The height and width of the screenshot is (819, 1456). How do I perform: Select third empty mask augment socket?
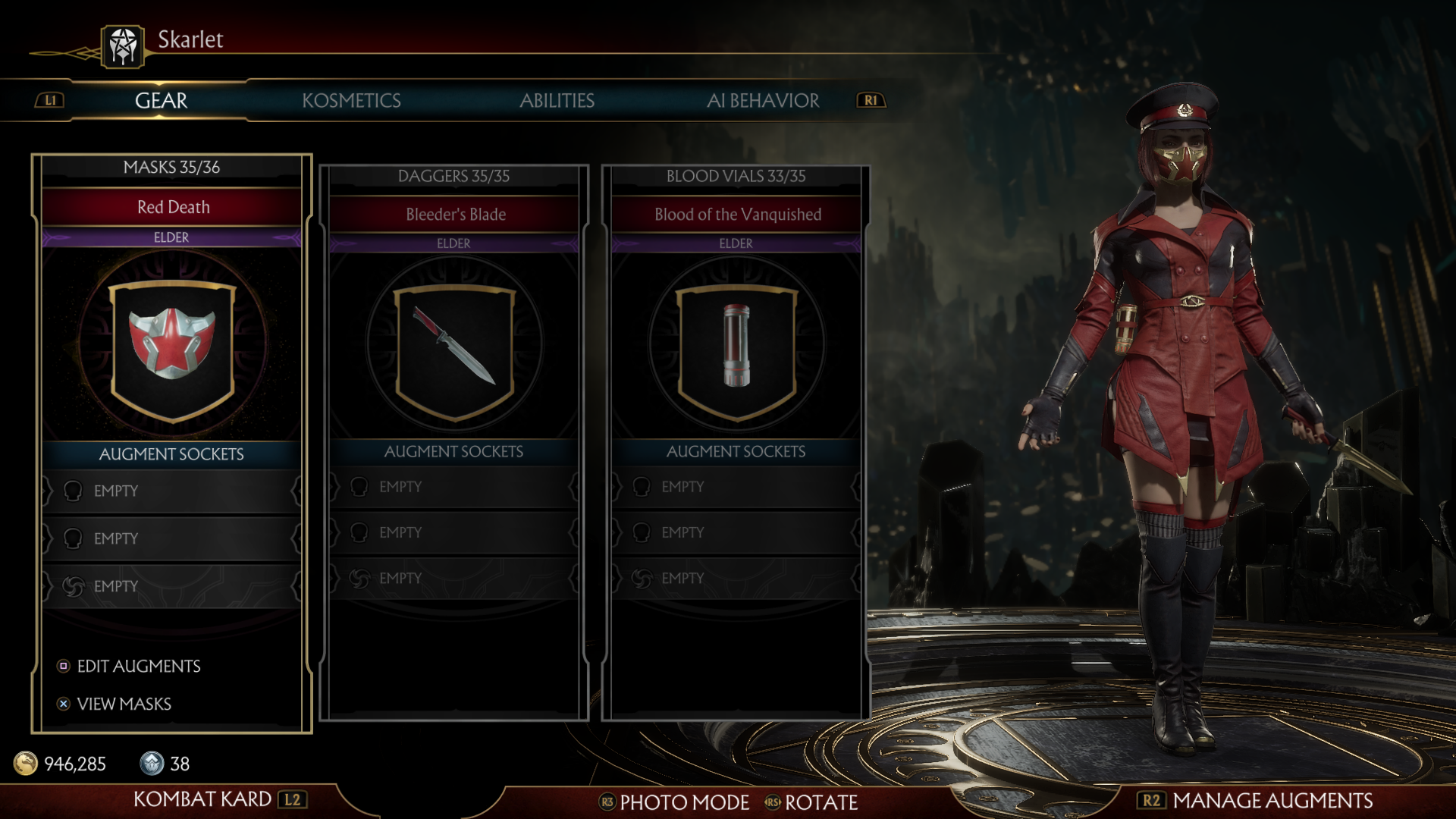[172, 586]
